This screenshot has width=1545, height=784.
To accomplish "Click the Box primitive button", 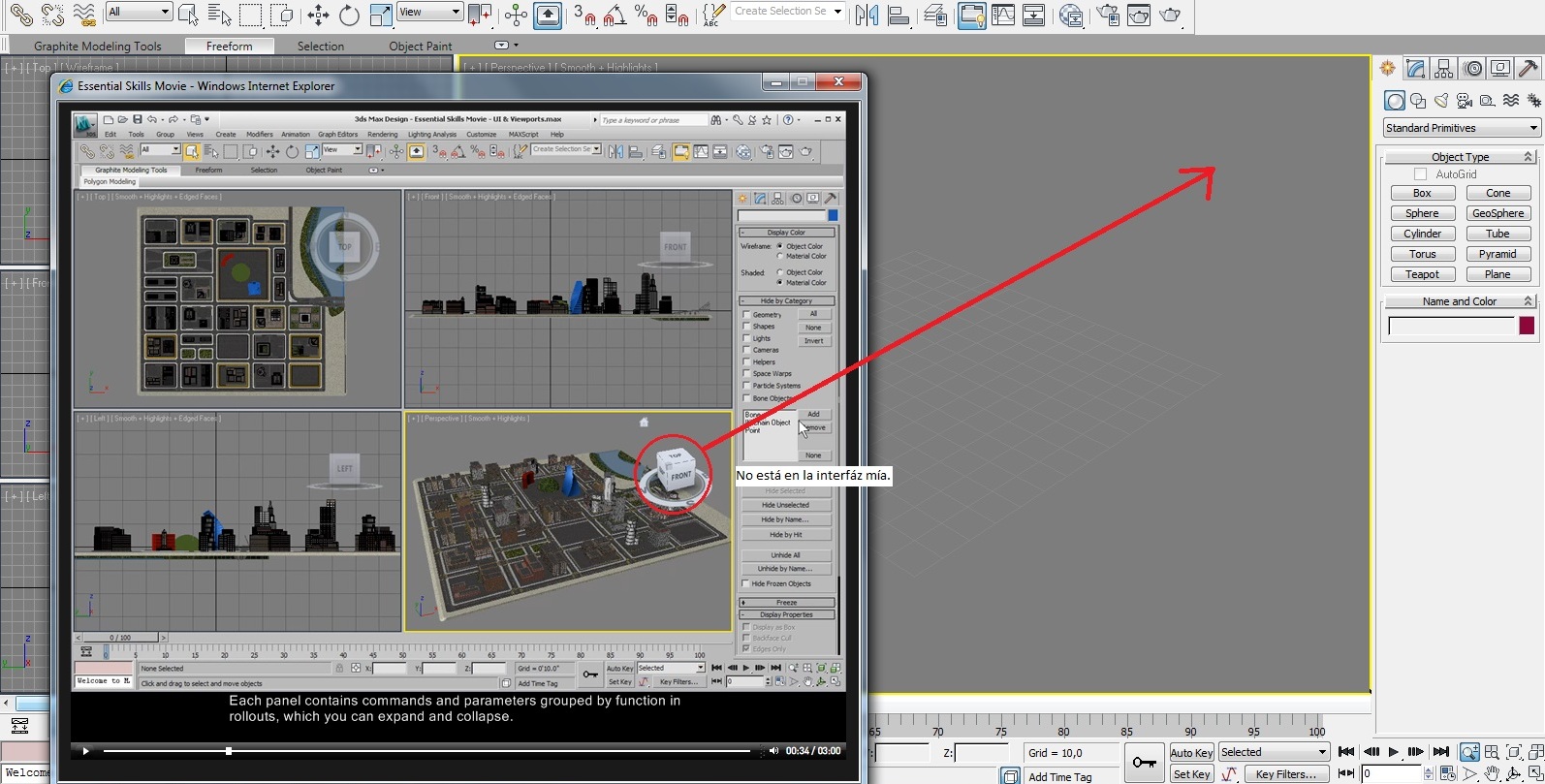I will 1422,193.
